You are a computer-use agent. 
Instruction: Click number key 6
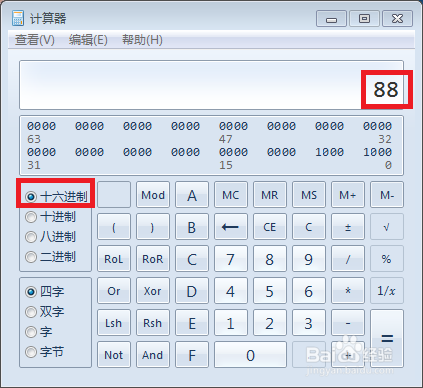pyautogui.click(x=309, y=291)
